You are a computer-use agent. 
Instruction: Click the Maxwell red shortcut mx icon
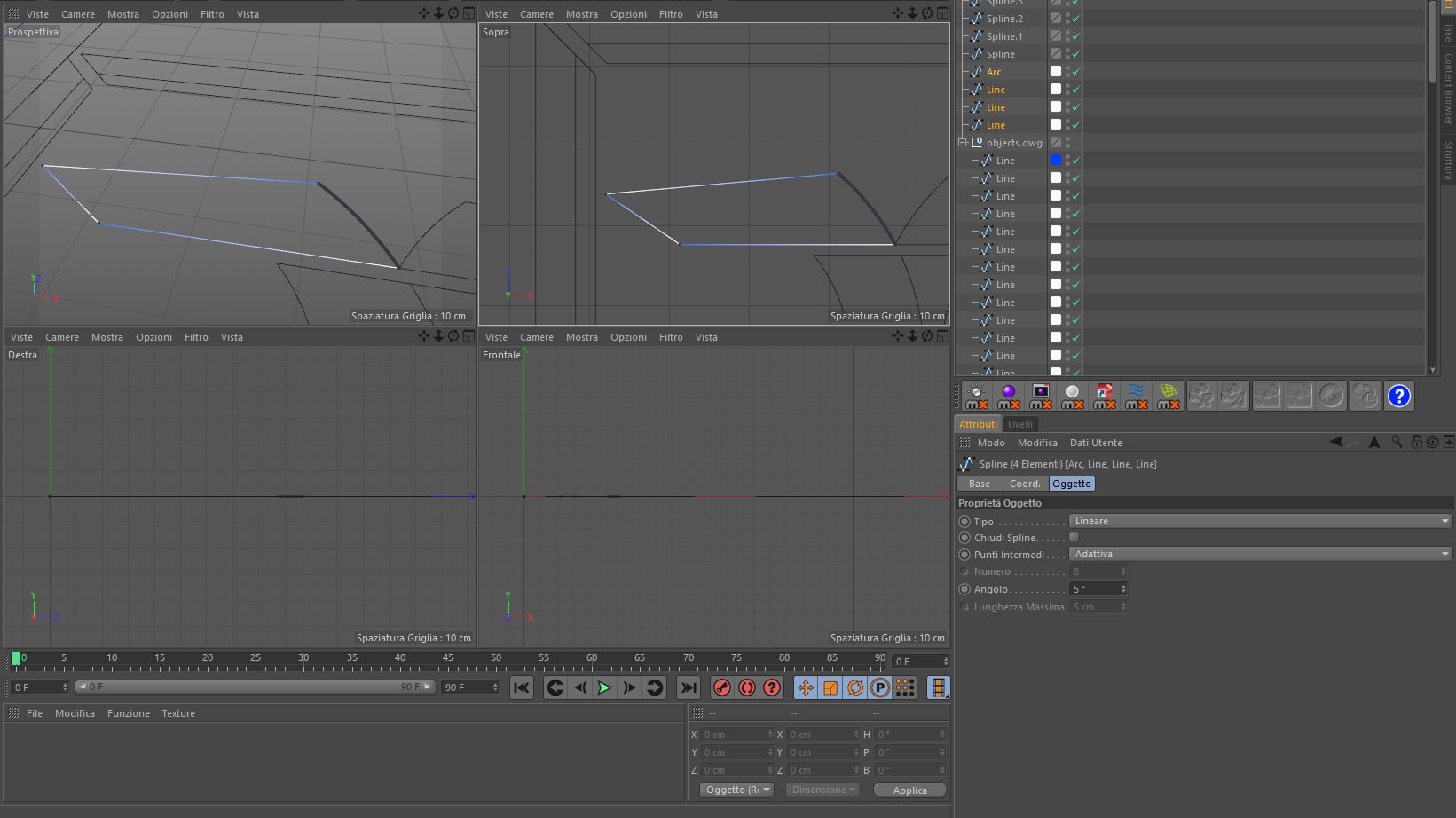click(1105, 396)
